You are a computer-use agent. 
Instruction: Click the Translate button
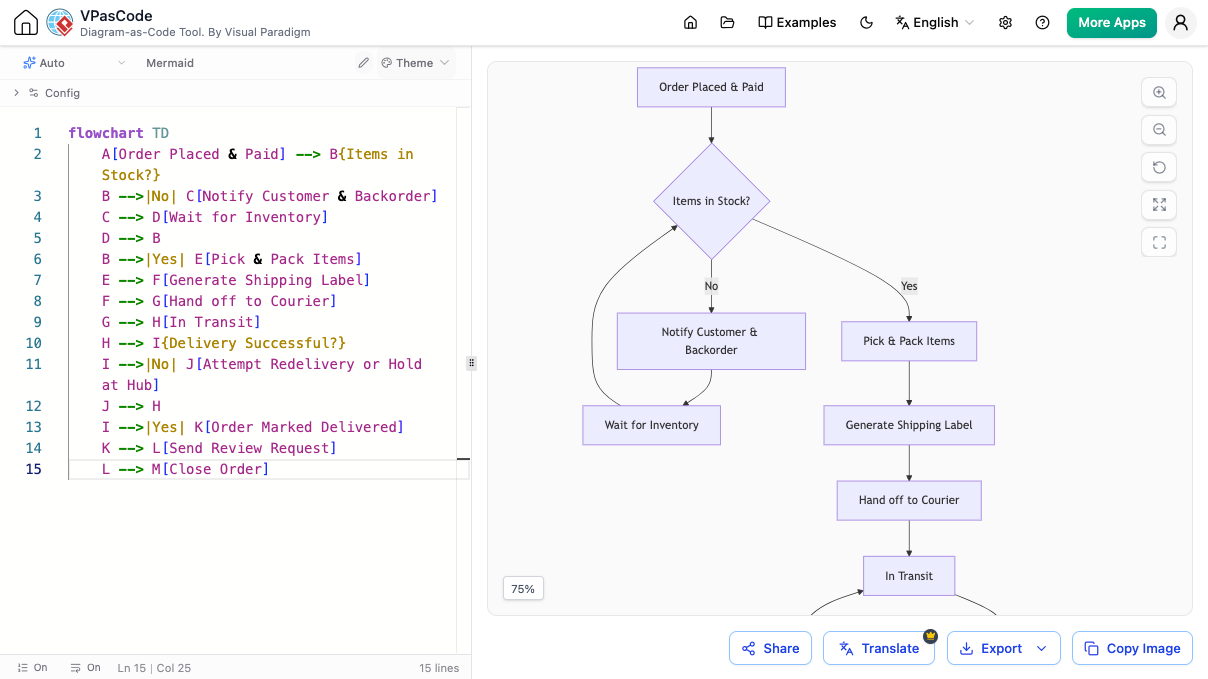[x=879, y=648]
